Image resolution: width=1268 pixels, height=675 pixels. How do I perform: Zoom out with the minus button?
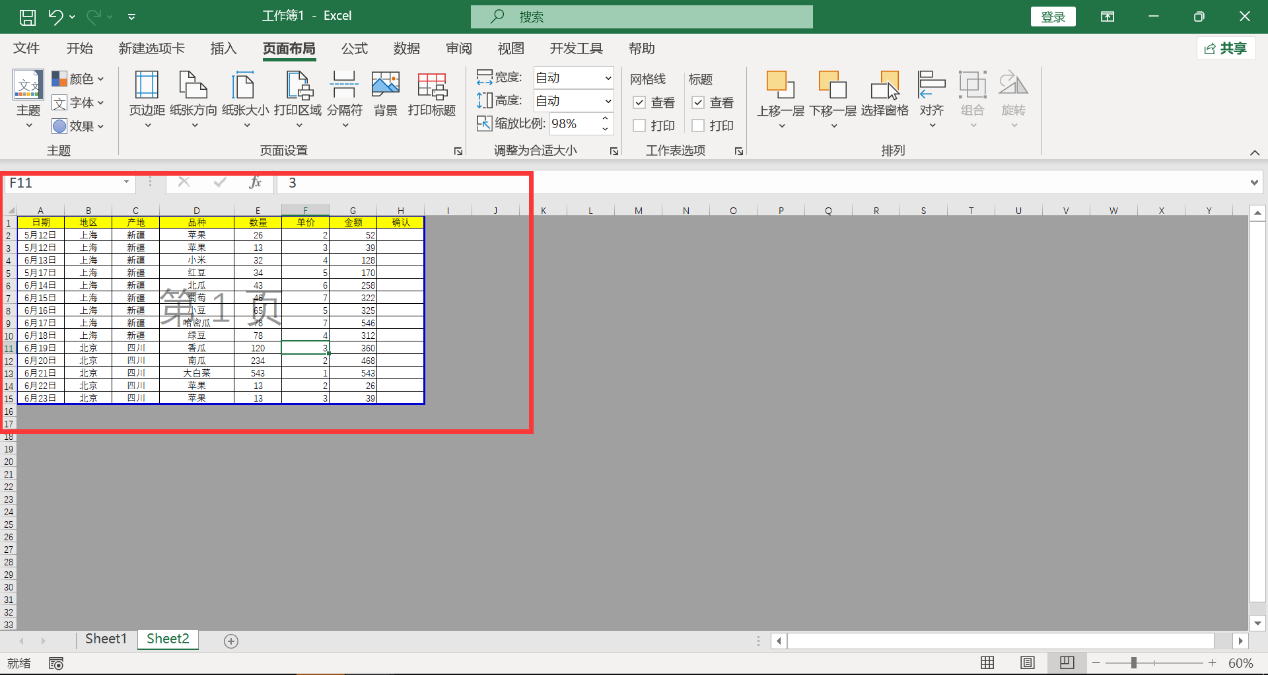(1097, 663)
